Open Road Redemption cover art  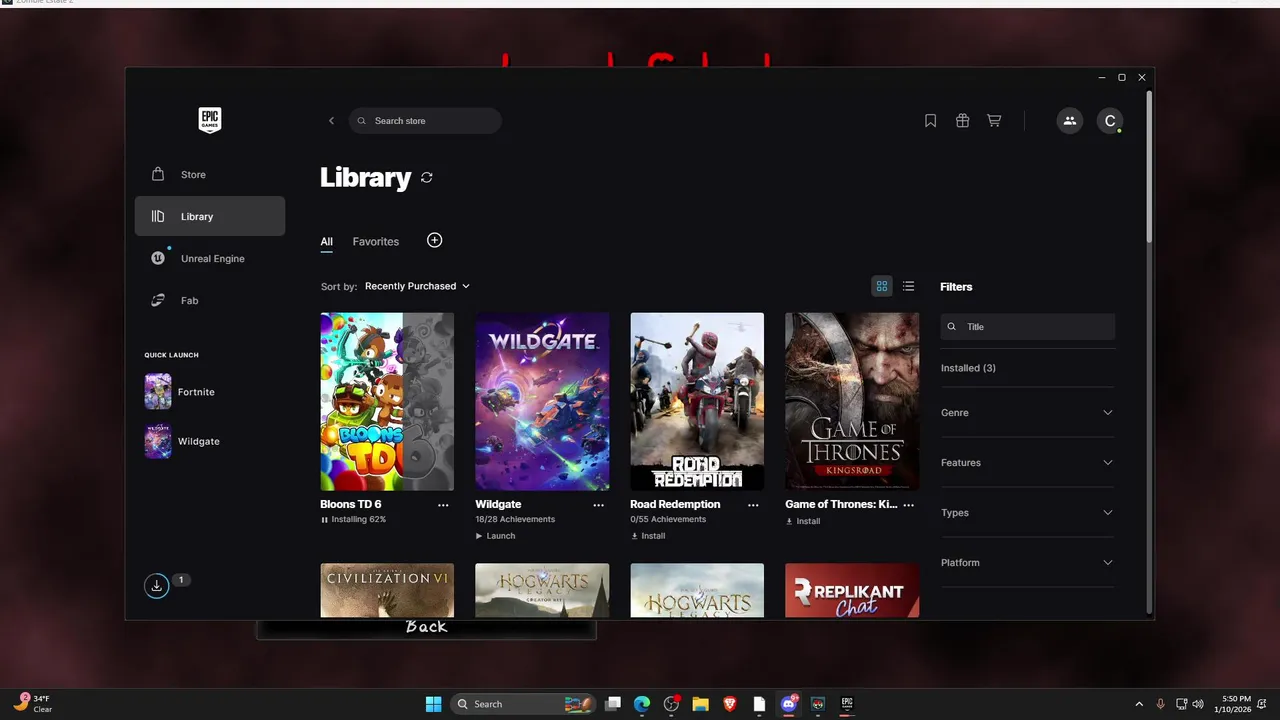pyautogui.click(x=697, y=402)
